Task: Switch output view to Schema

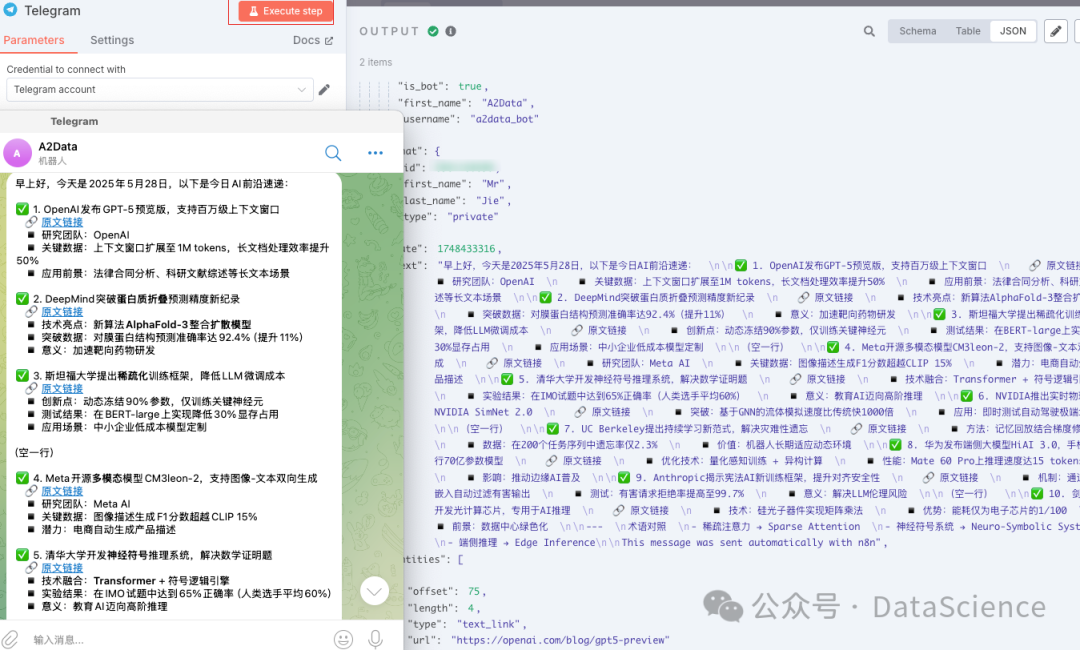Action: [917, 31]
